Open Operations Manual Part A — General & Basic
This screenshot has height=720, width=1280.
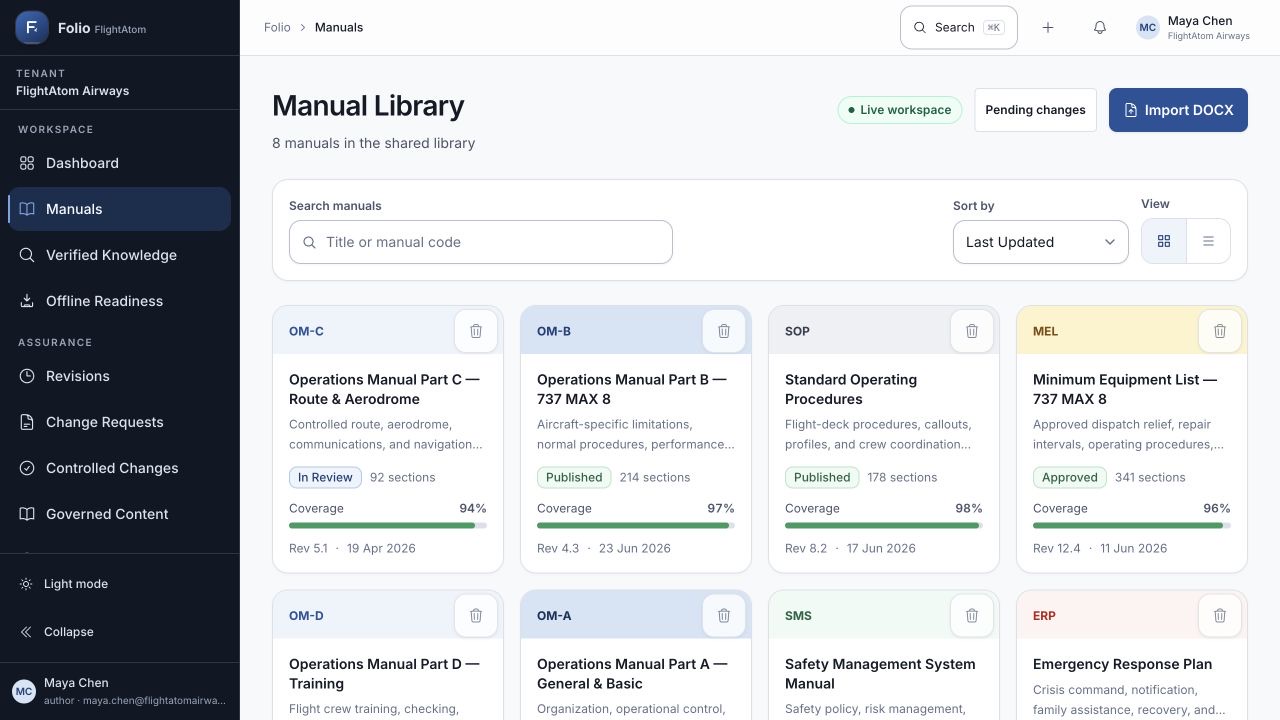click(632, 674)
